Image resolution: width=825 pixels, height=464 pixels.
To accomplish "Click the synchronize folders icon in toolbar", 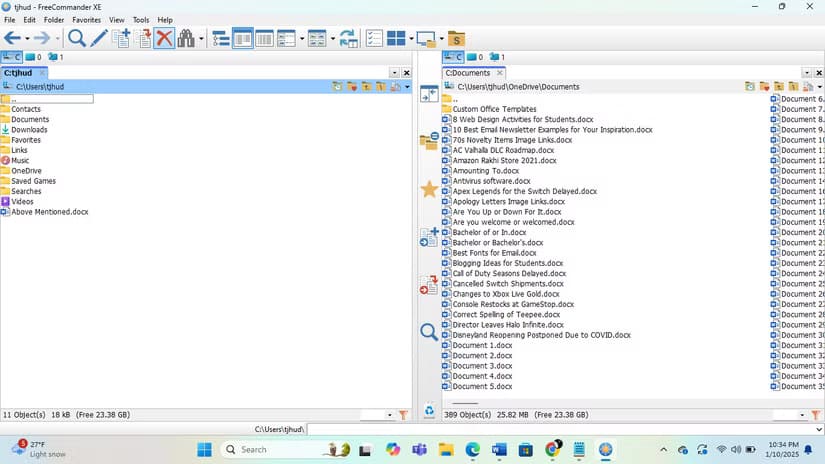I will 348,39.
